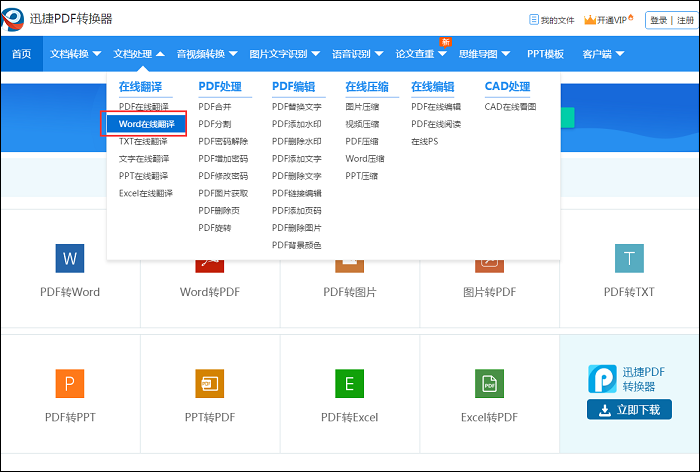This screenshot has width=700, height=472.
Task: Choose PDF替换文字 from PDF编辑 column
Action: 296,107
